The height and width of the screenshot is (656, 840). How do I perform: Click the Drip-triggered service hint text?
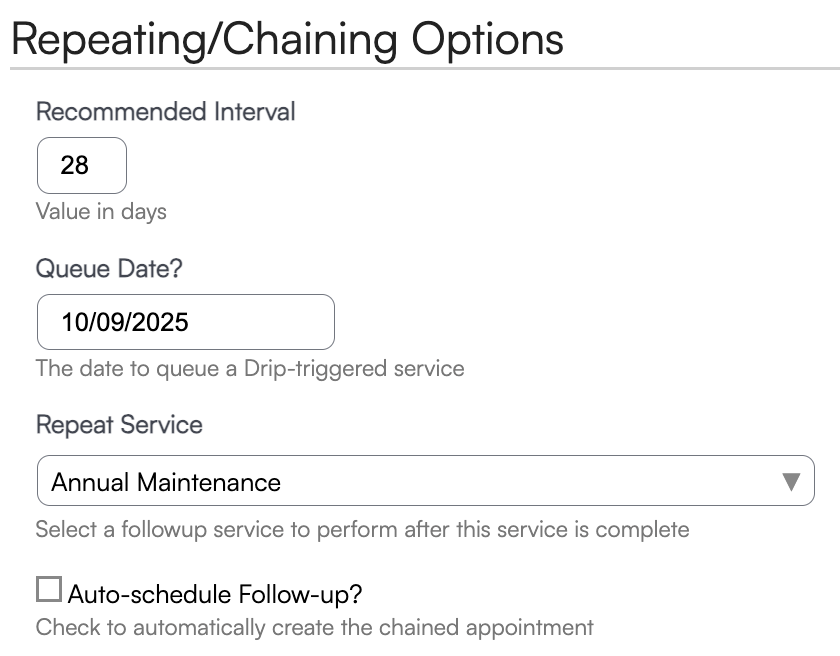click(250, 368)
